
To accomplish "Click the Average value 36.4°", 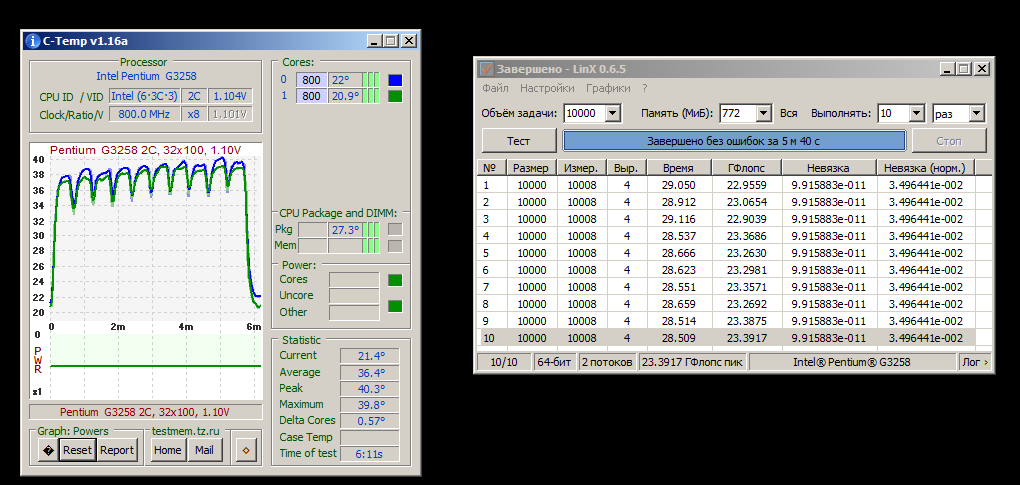I will [x=369, y=373].
